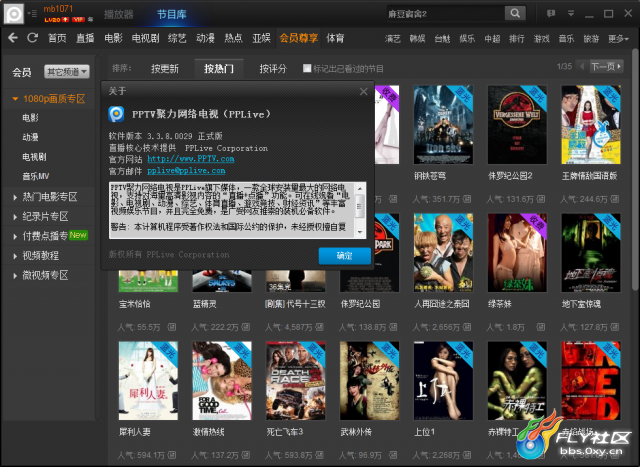Viewport: 640px width, 467px height.
Task: Click the search field containing 麻豆窗禽2
Action: pyautogui.click(x=446, y=13)
